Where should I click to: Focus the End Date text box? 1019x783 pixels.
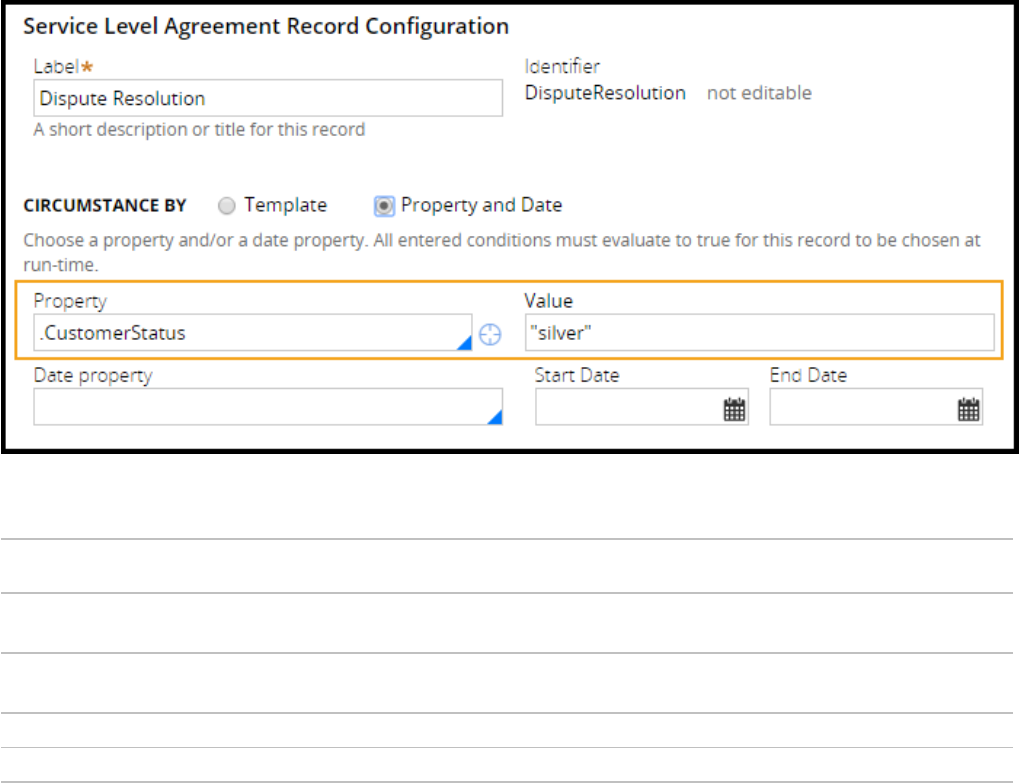tap(862, 408)
